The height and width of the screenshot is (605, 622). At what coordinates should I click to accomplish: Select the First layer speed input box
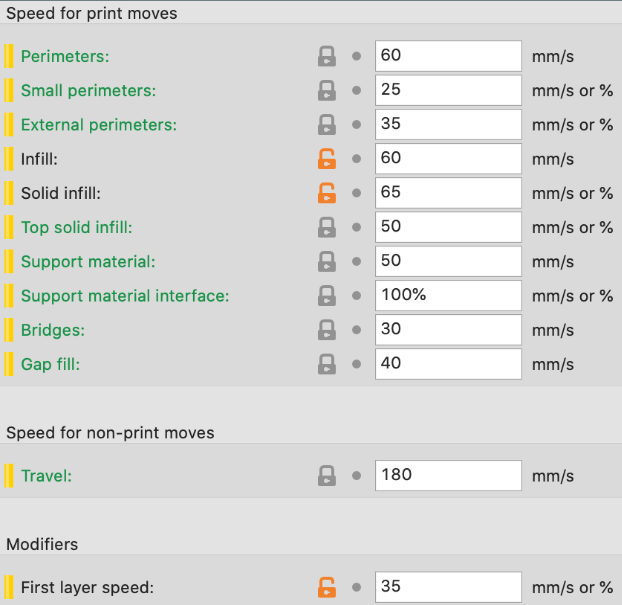(x=448, y=587)
